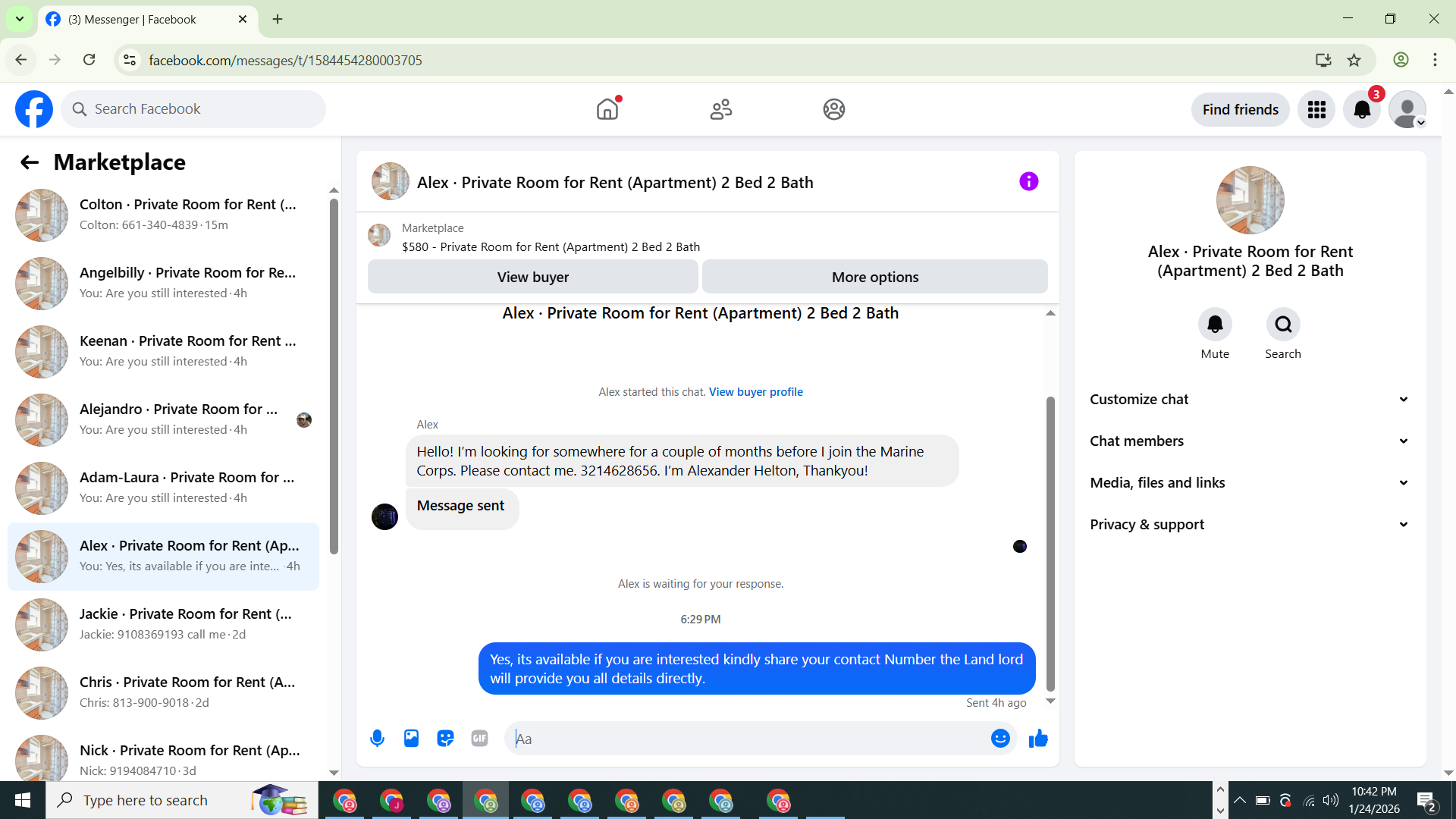
Task: Open the GIF picker icon
Action: point(479,739)
